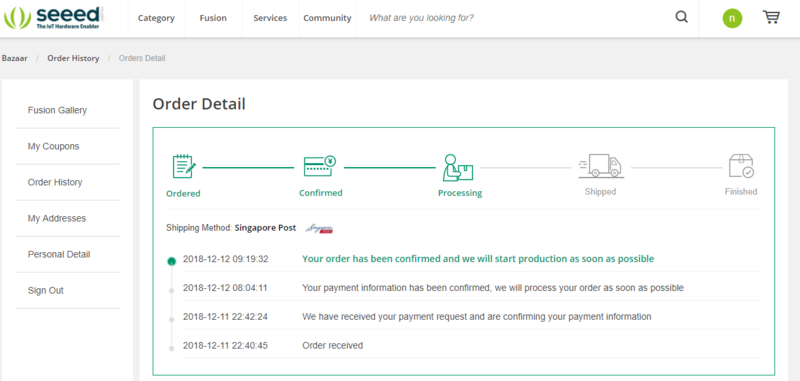Open the green user avatar icon
The height and width of the screenshot is (381, 800).
point(732,18)
